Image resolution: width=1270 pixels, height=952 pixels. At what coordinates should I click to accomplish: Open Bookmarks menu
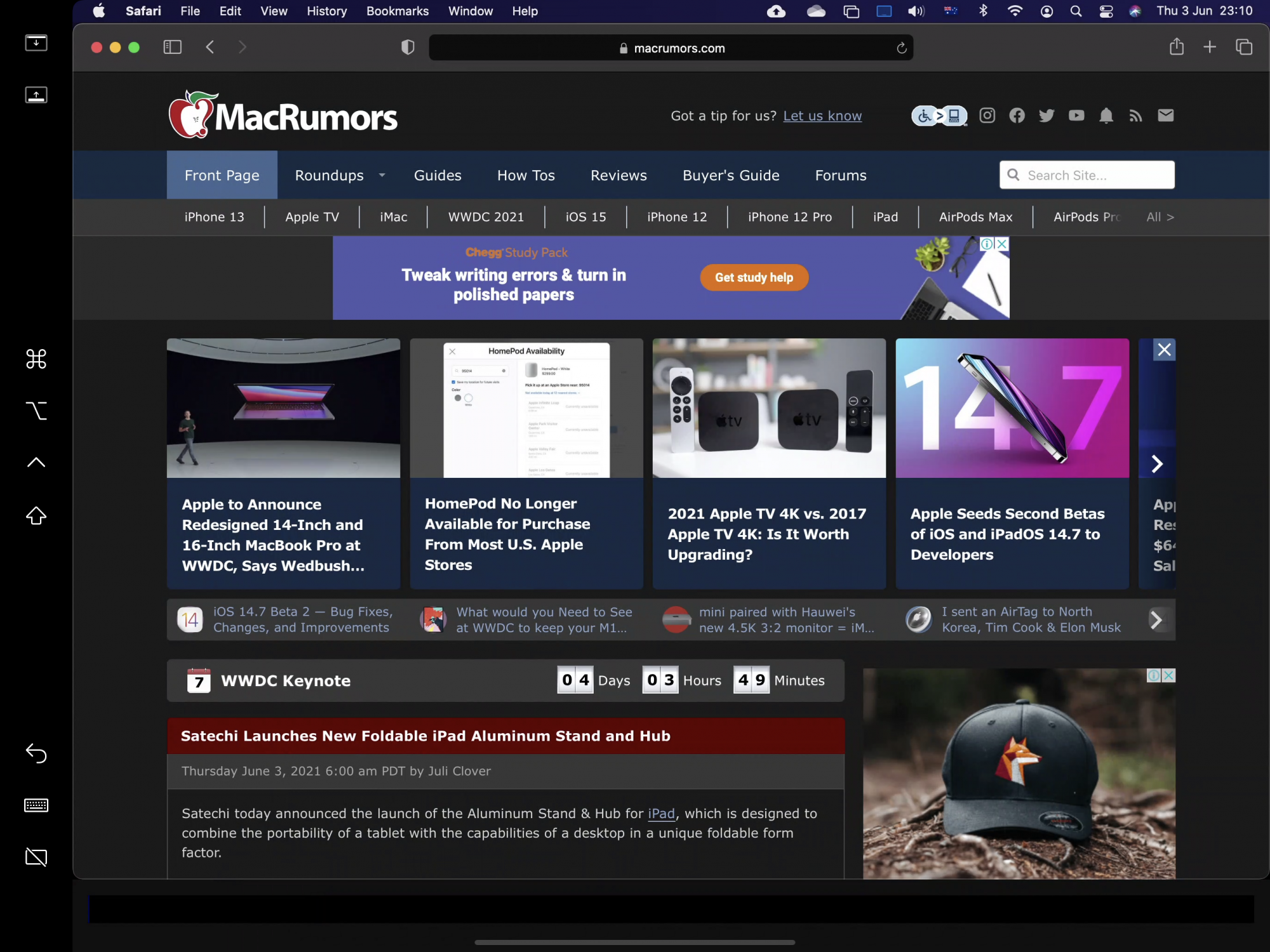click(x=398, y=11)
